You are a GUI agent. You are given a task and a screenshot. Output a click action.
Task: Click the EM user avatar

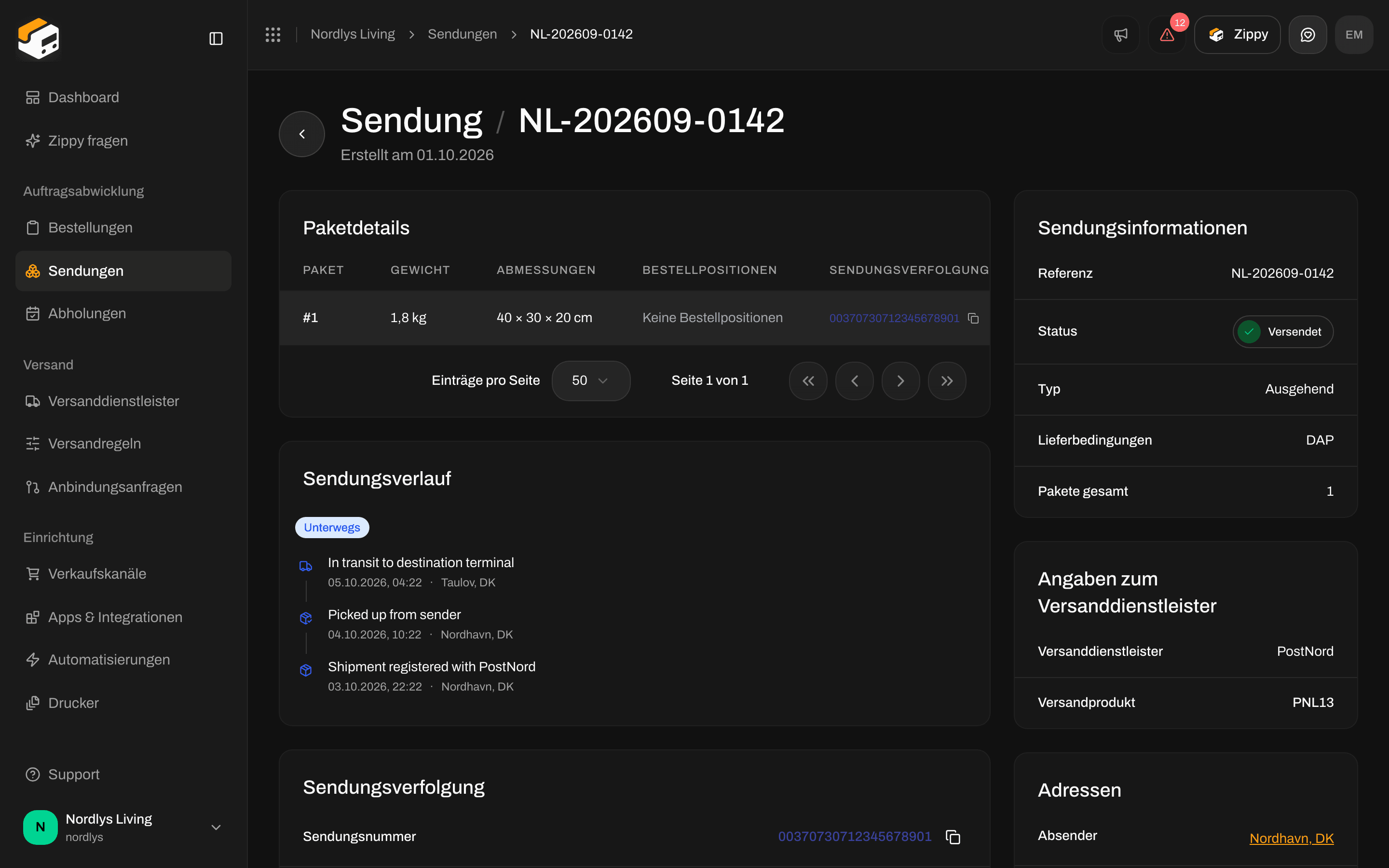tap(1354, 34)
